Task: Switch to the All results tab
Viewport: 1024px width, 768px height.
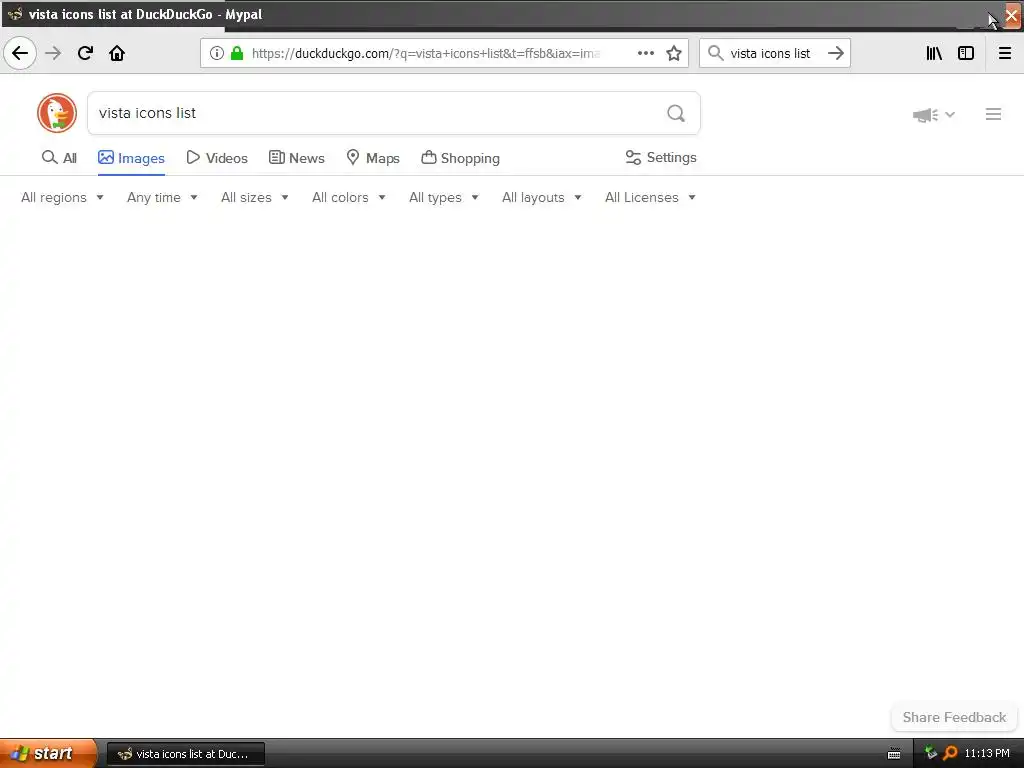Action: coord(59,158)
